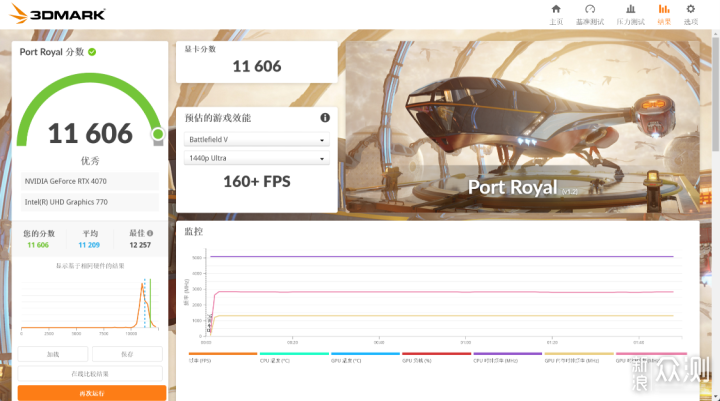The image size is (720, 401).
Task: Open the Home (主页) icon
Action: 556,13
